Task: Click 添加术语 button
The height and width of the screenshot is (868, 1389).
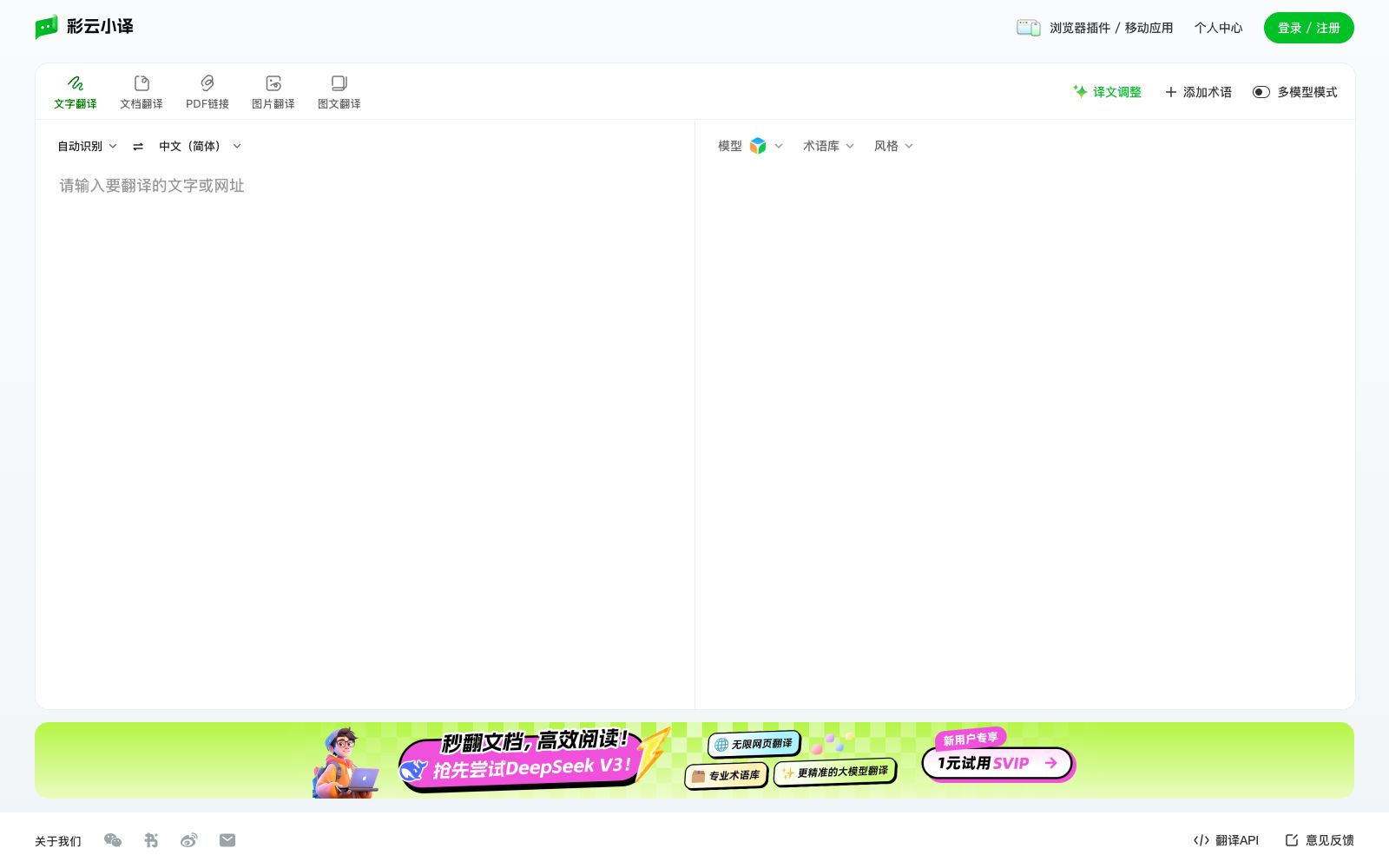Action: point(1198,92)
